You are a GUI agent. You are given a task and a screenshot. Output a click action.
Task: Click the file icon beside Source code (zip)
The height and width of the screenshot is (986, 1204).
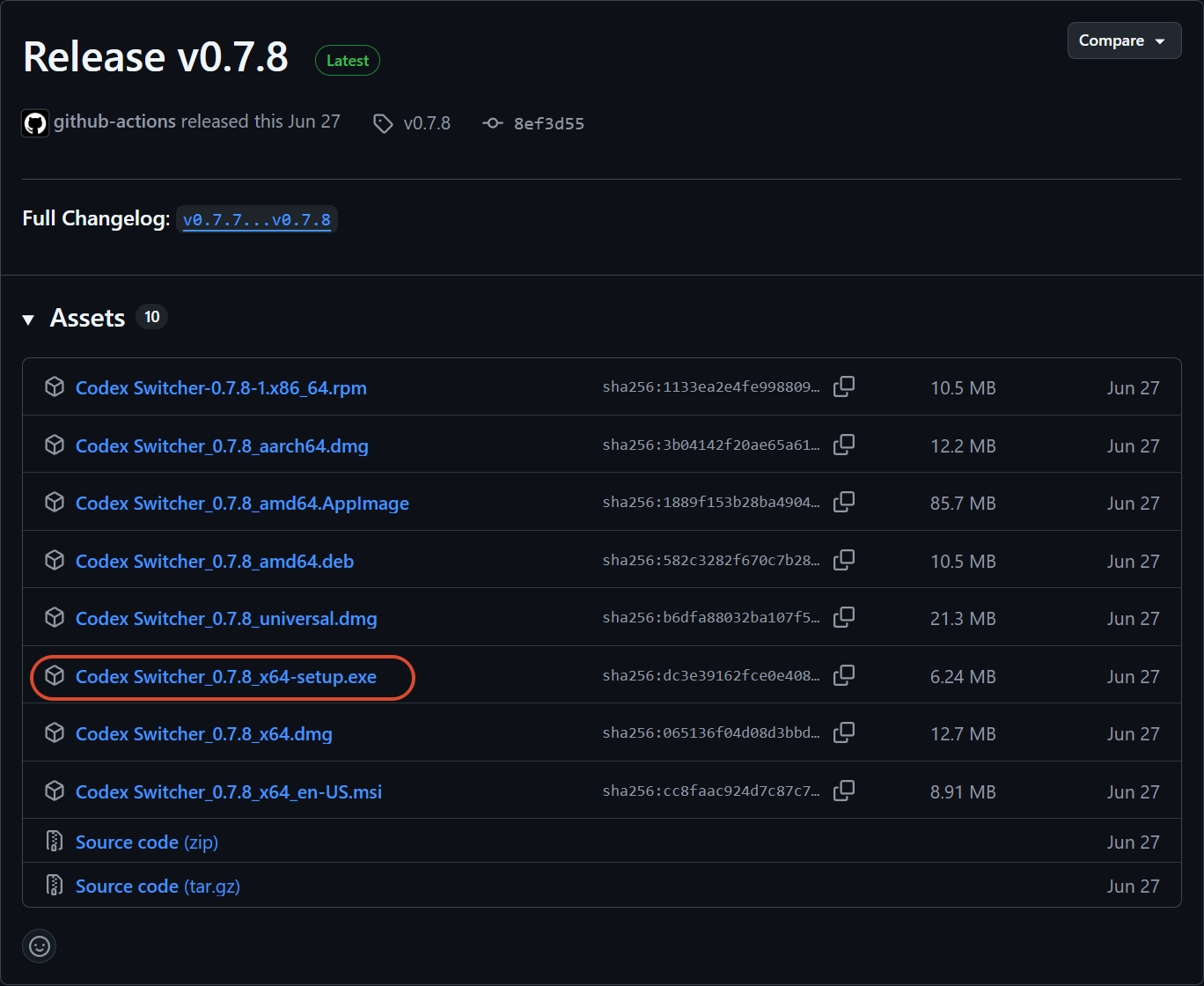click(55, 842)
